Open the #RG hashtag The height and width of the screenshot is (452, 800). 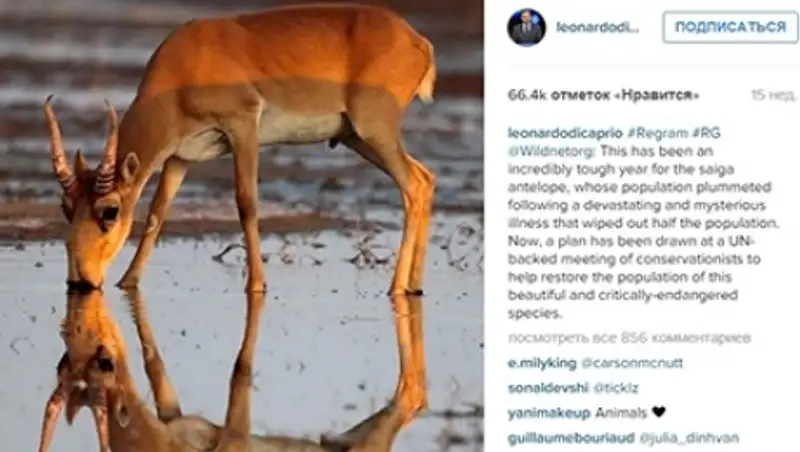(706, 133)
